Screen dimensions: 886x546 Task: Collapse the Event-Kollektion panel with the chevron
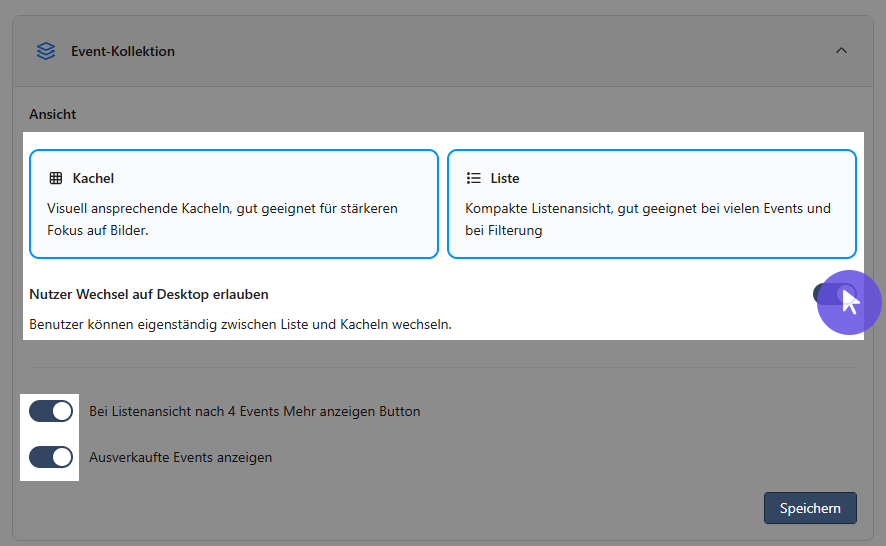coord(841,50)
